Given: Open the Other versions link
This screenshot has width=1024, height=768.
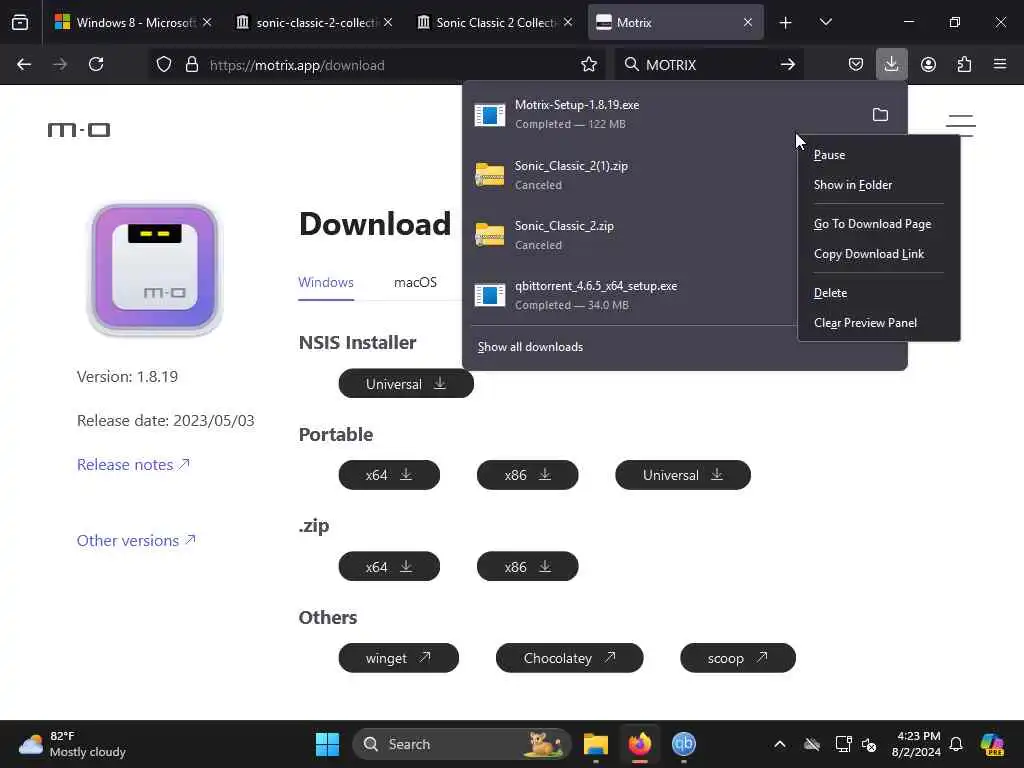Looking at the screenshot, I should (x=136, y=541).
